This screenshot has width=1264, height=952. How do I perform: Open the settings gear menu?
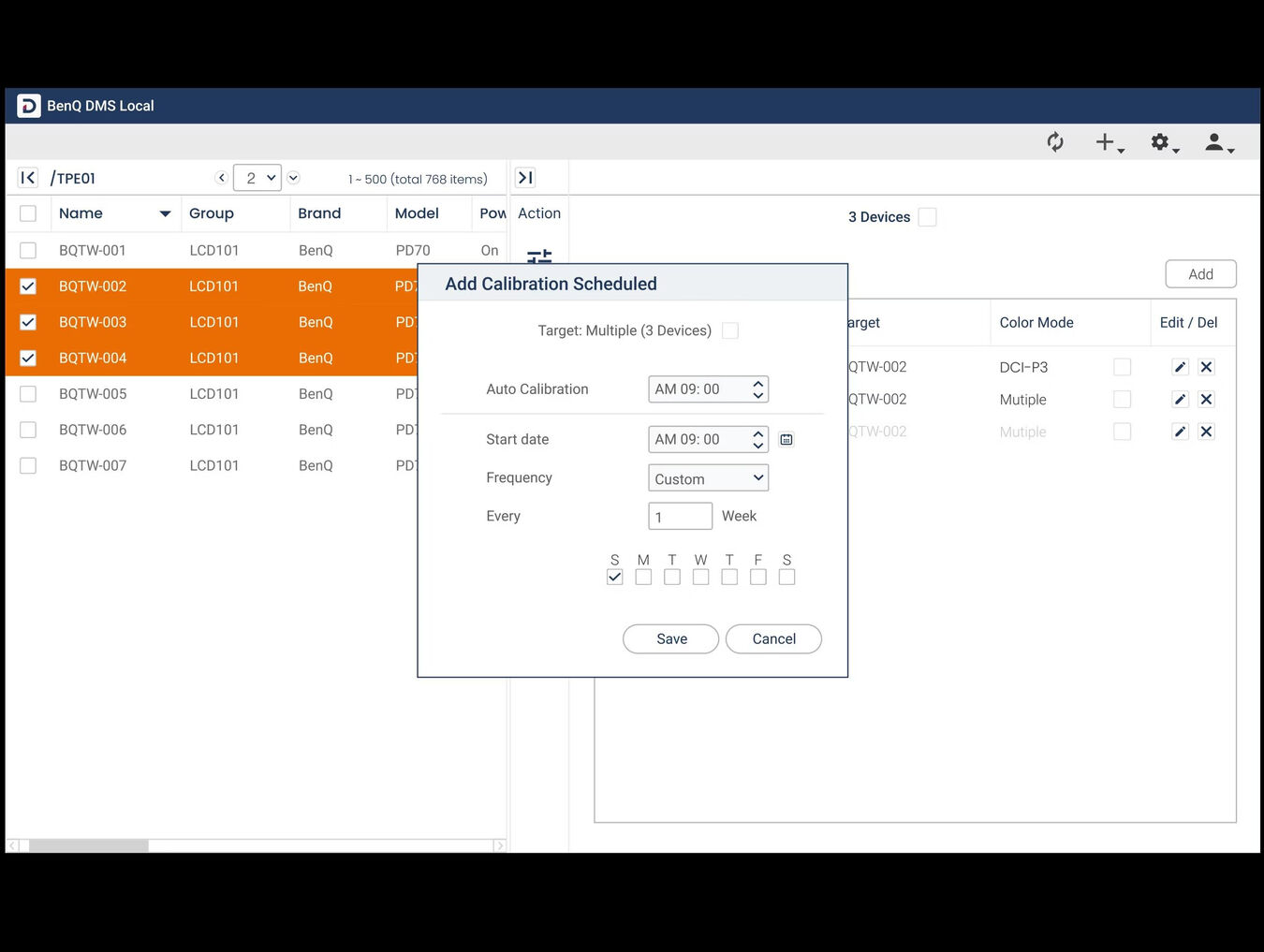pos(1162,142)
